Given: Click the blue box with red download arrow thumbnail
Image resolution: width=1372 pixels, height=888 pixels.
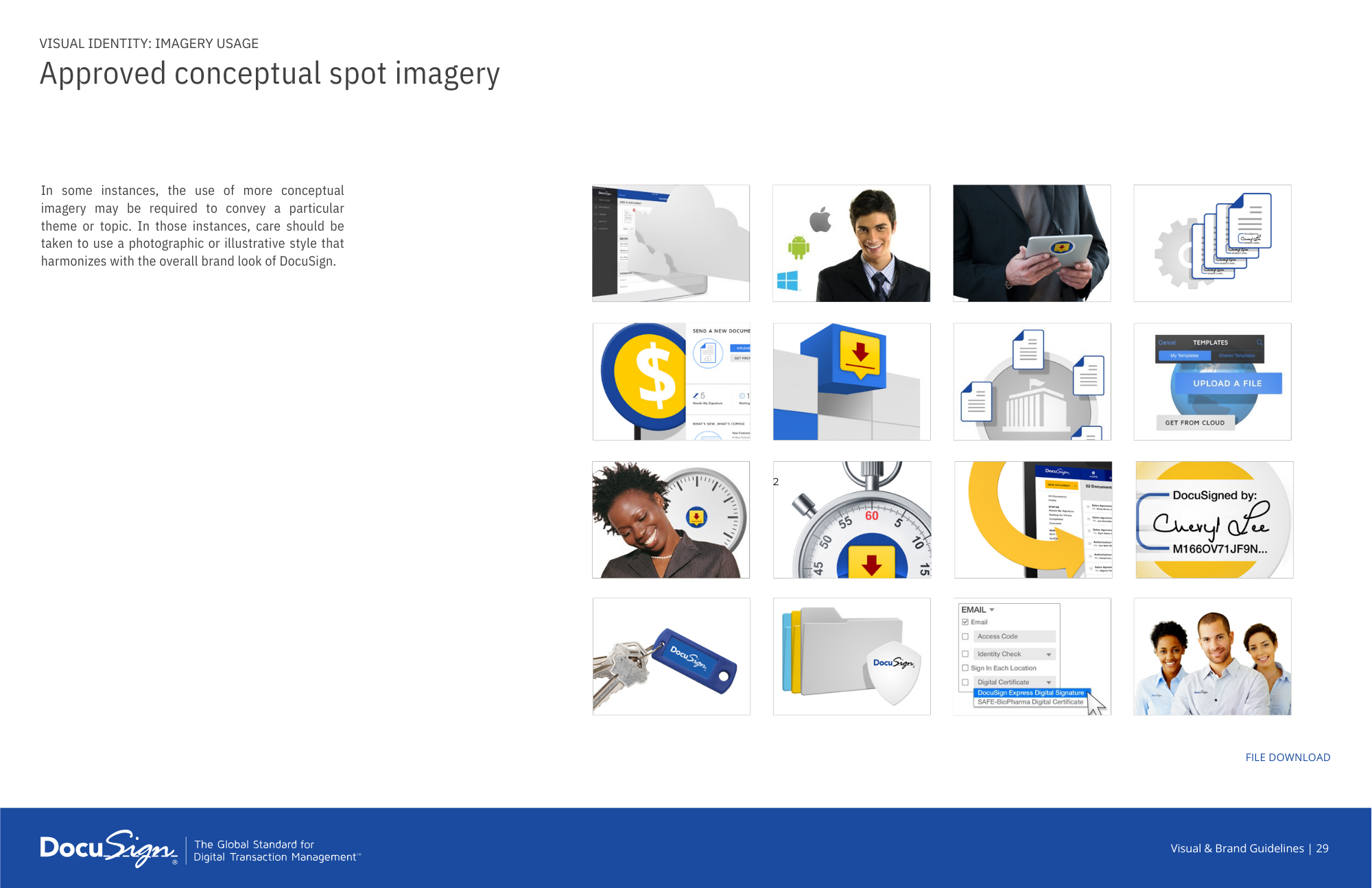Looking at the screenshot, I should pyautogui.click(x=852, y=382).
